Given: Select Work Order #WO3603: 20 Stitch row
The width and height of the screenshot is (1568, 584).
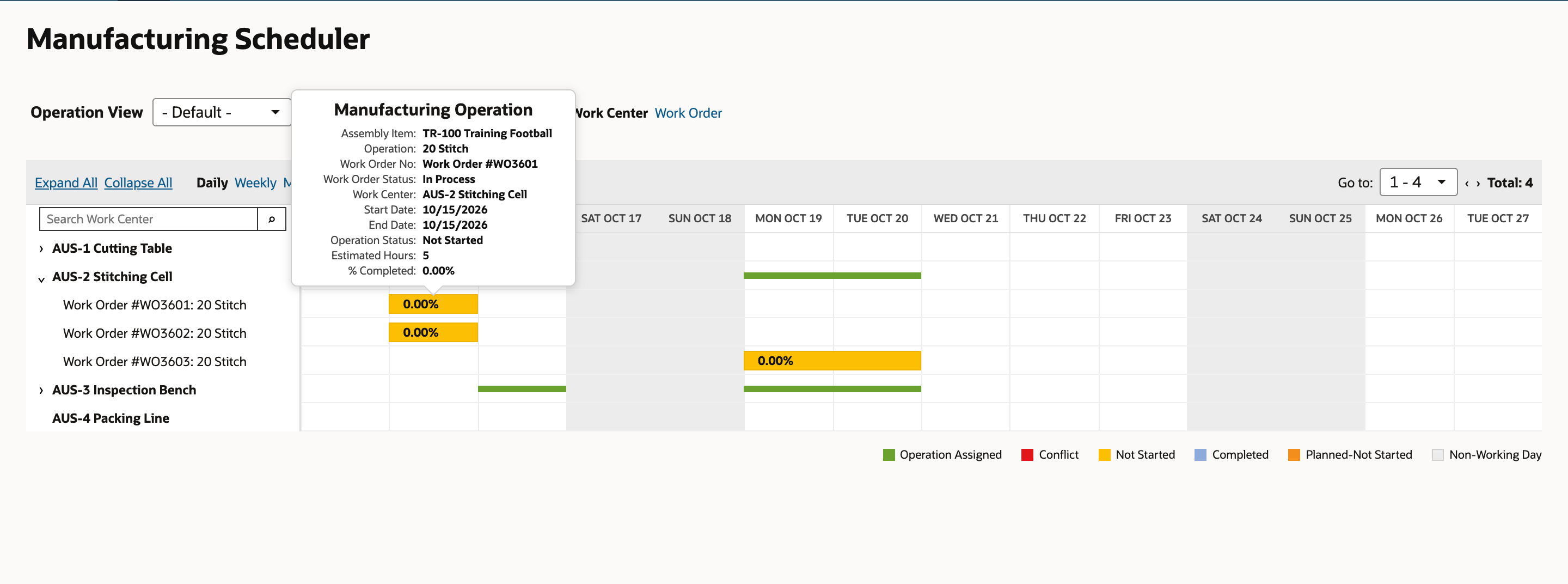Looking at the screenshot, I should [x=155, y=362].
